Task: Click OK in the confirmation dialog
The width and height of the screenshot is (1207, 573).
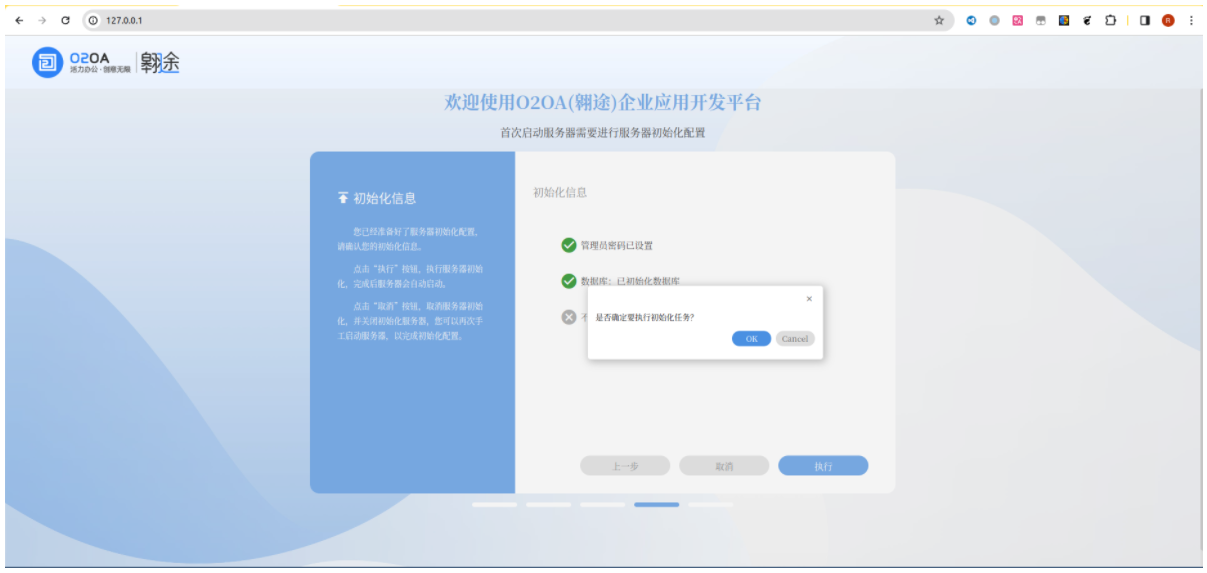Action: 751,339
